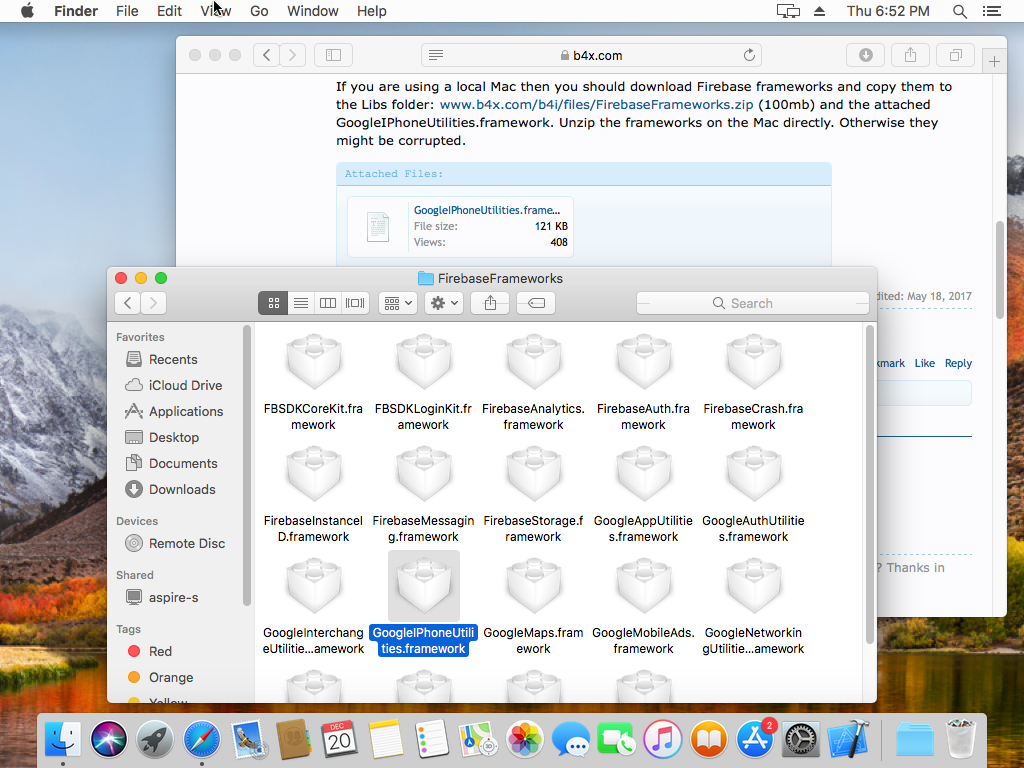Screen dimensions: 1024x768
Task: Select GoogleAppUtilities.framework icon
Action: pos(643,475)
